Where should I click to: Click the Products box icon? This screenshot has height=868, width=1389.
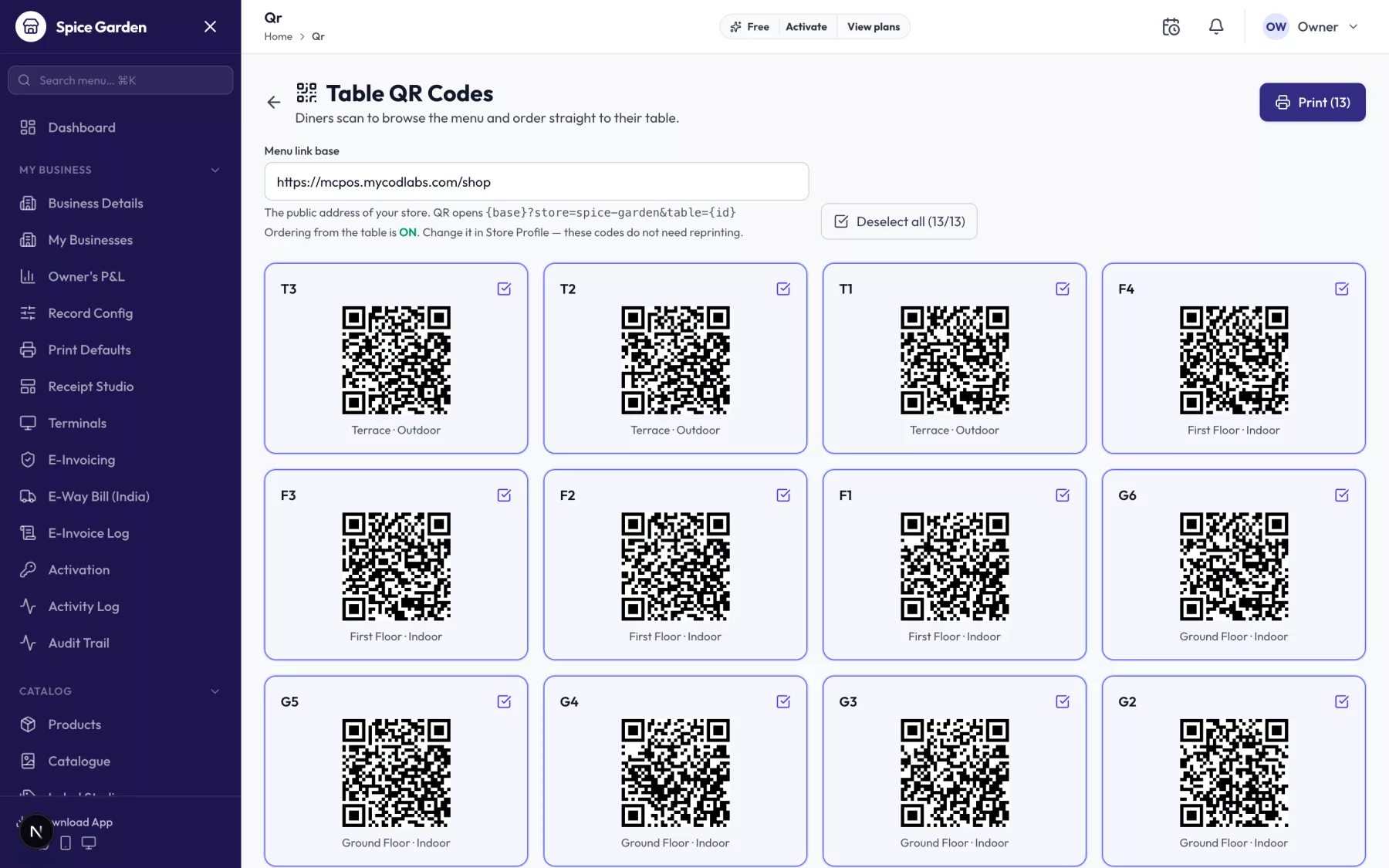point(28,724)
